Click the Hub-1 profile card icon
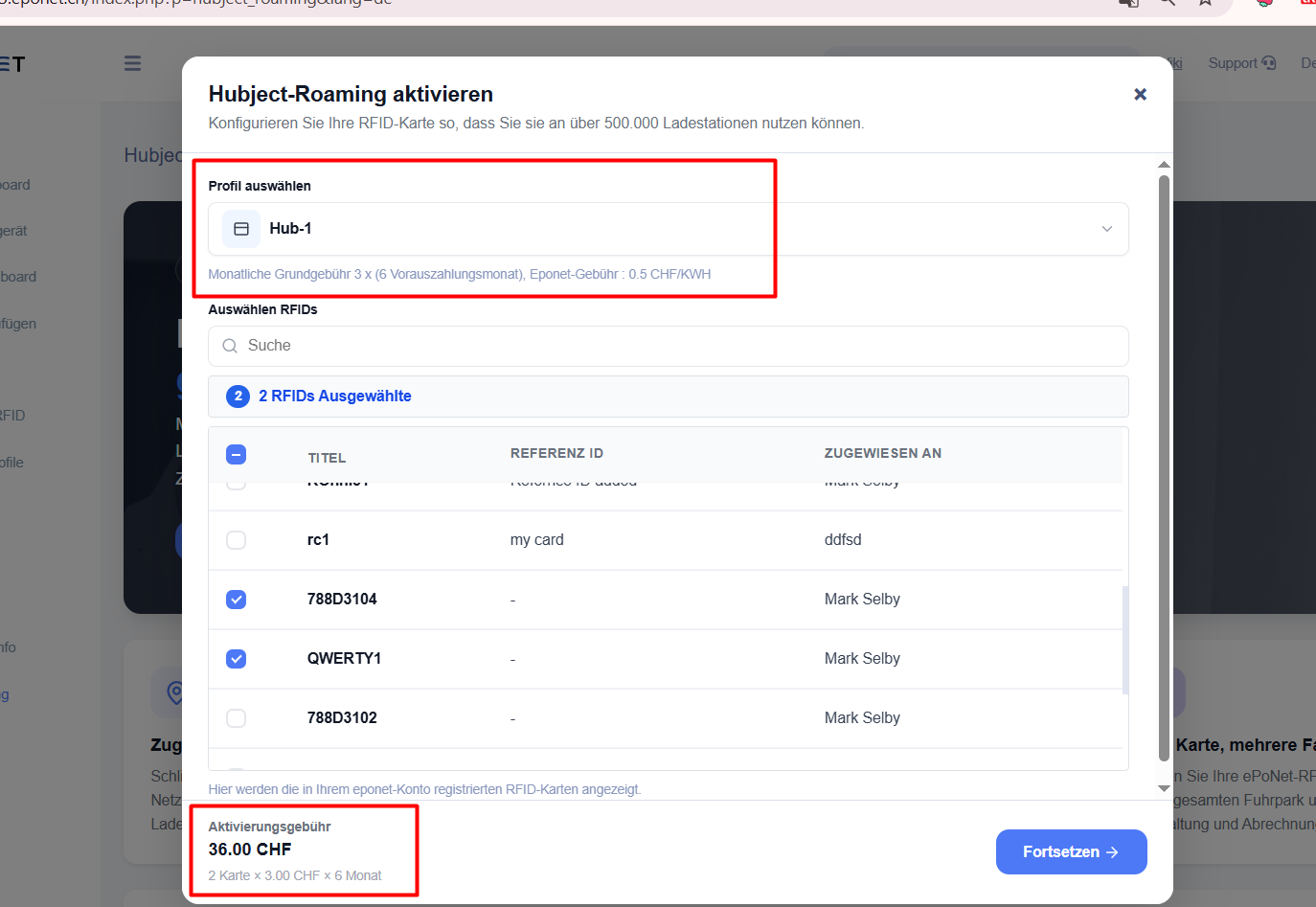 (x=241, y=229)
